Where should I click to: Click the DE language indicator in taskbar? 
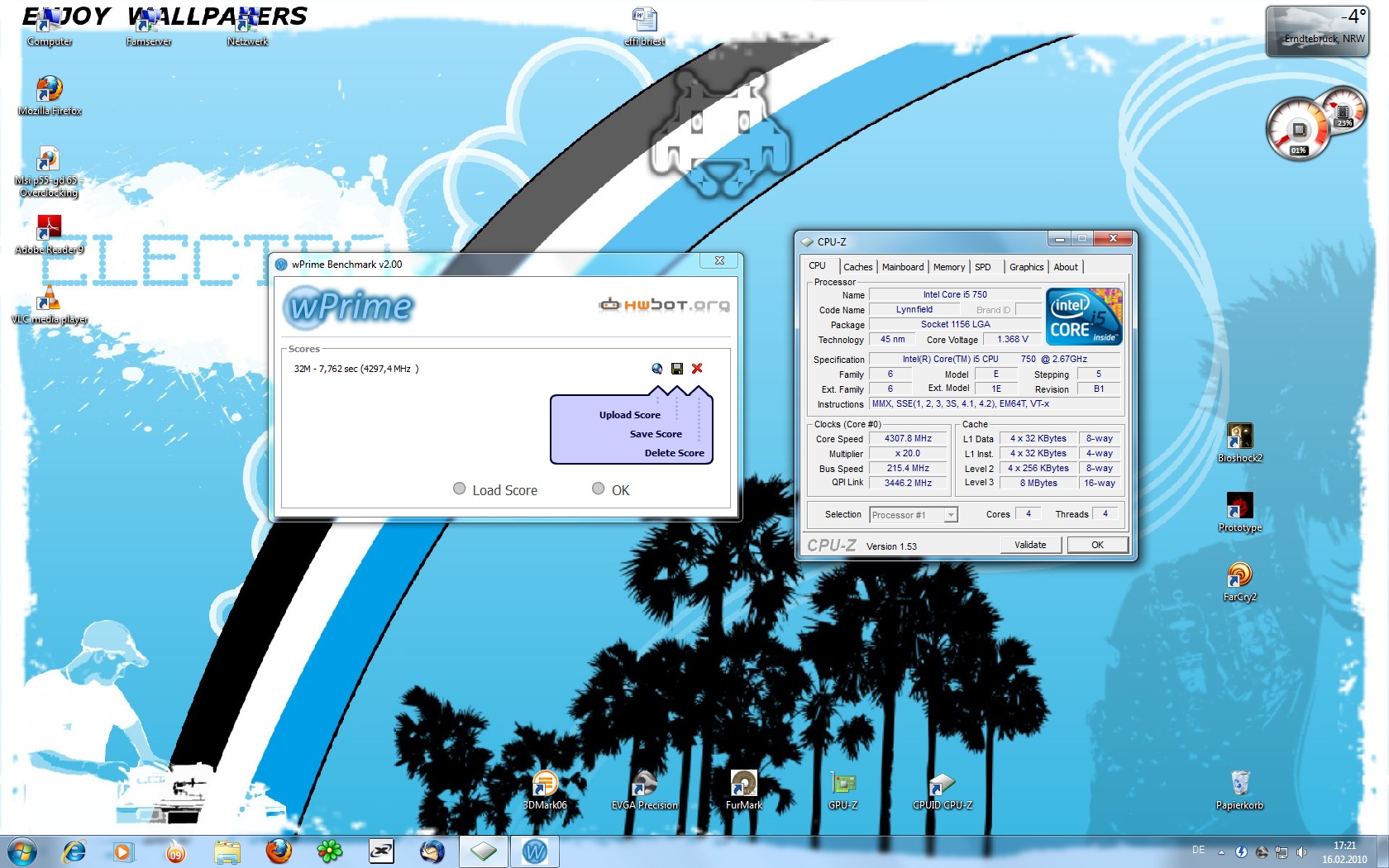(1198, 850)
